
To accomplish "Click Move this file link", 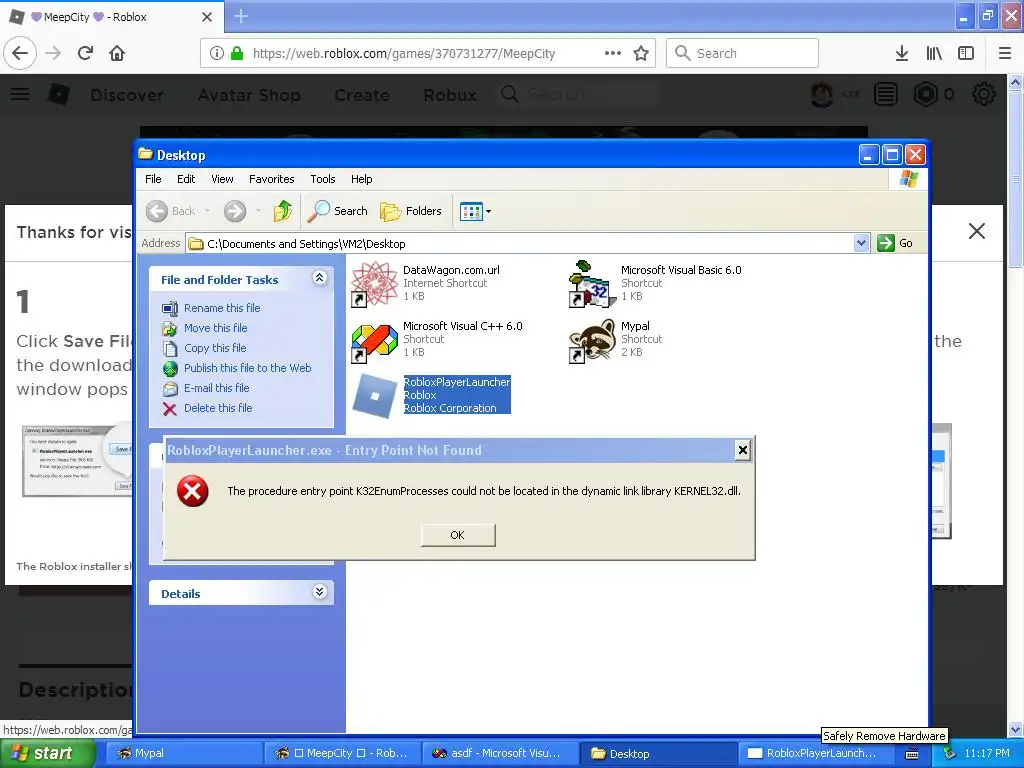I will click(216, 328).
